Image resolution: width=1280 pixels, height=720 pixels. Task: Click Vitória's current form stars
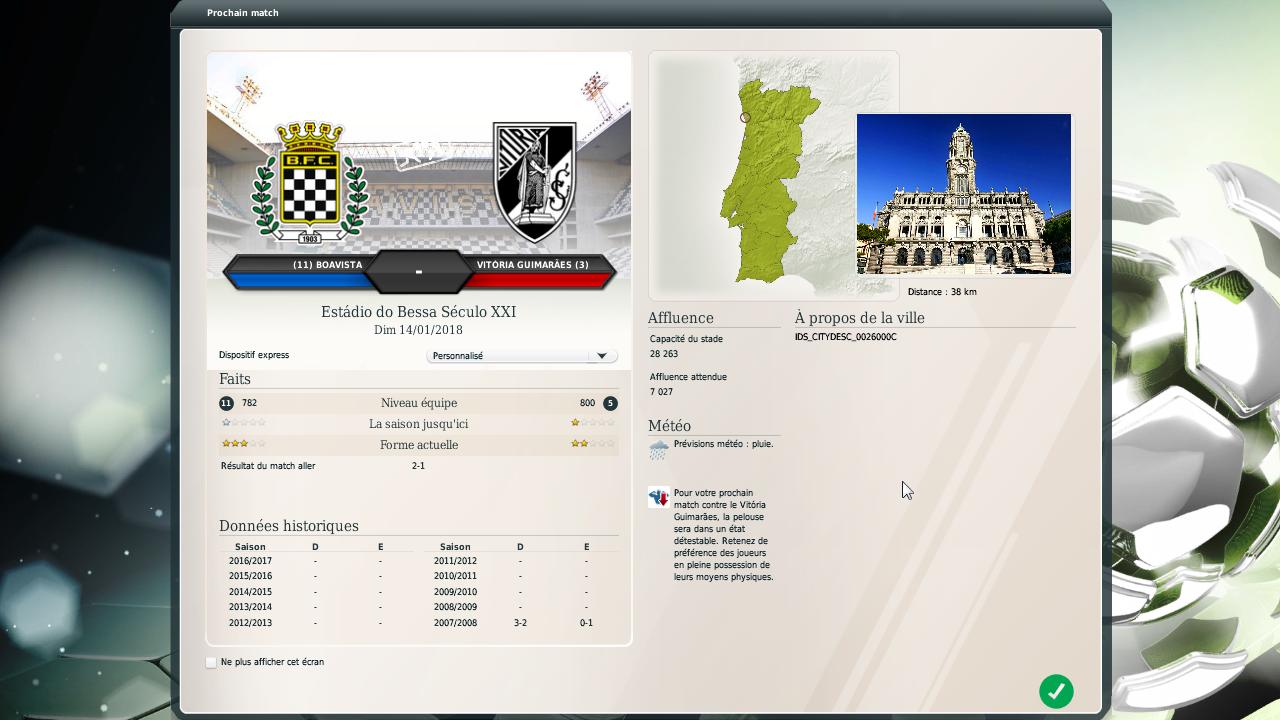tap(593, 444)
